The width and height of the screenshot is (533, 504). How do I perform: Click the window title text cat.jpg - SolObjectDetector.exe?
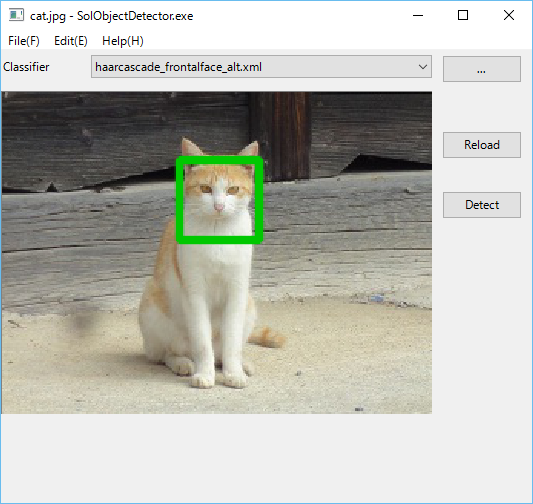pyautogui.click(x=111, y=16)
